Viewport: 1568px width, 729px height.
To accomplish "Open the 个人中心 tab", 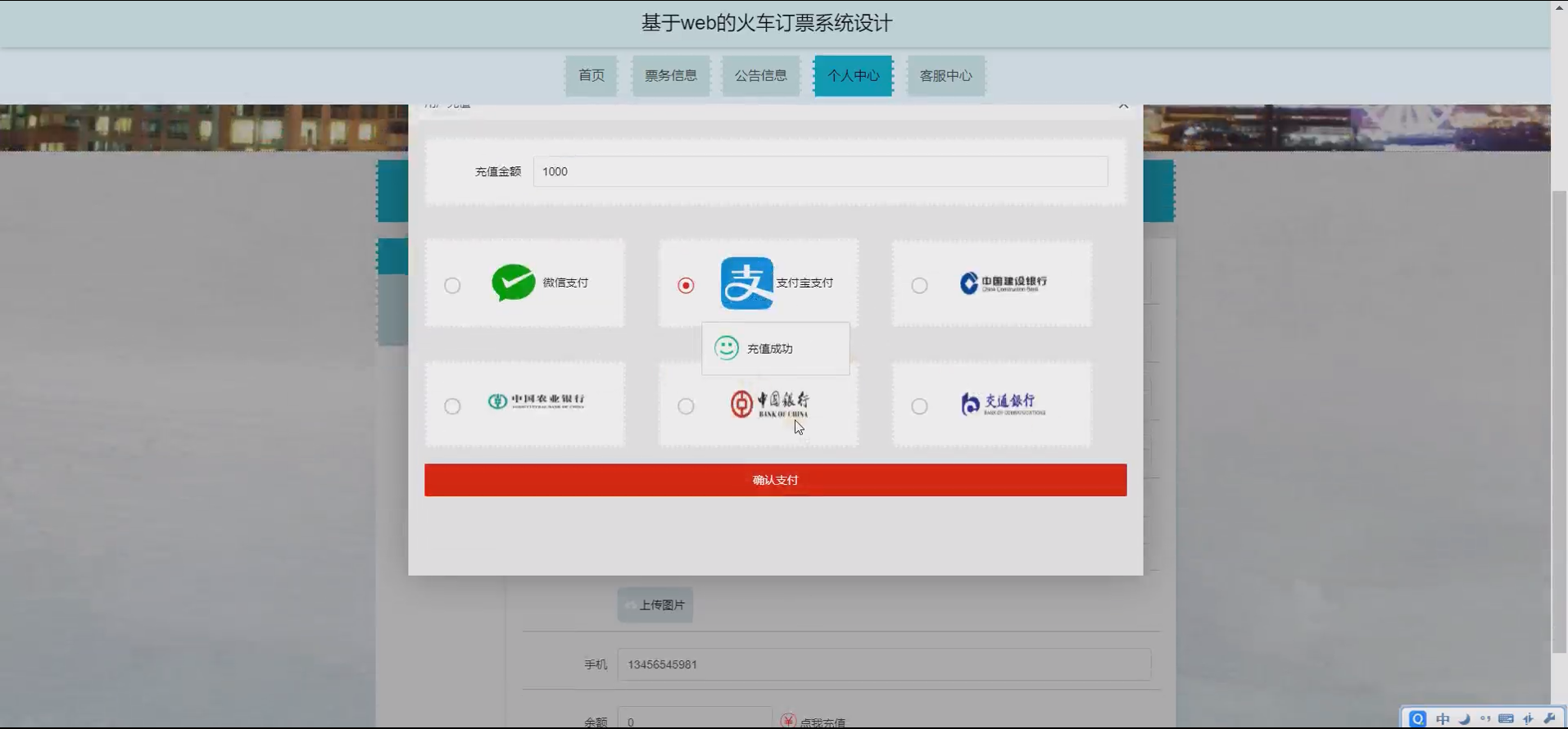I will [853, 75].
